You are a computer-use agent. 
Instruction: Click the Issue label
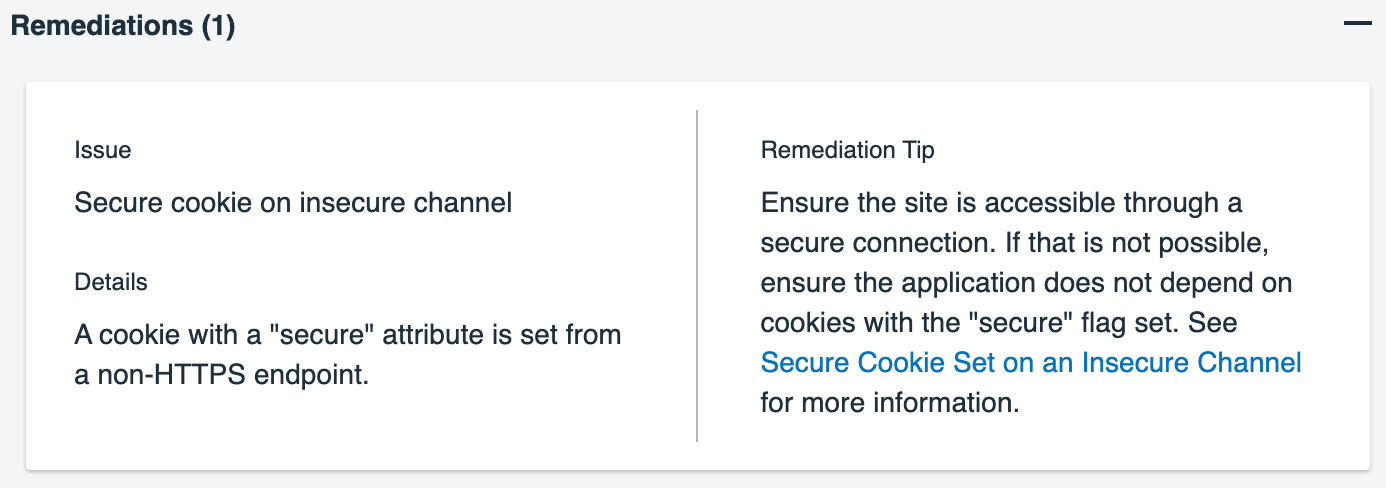click(x=103, y=150)
